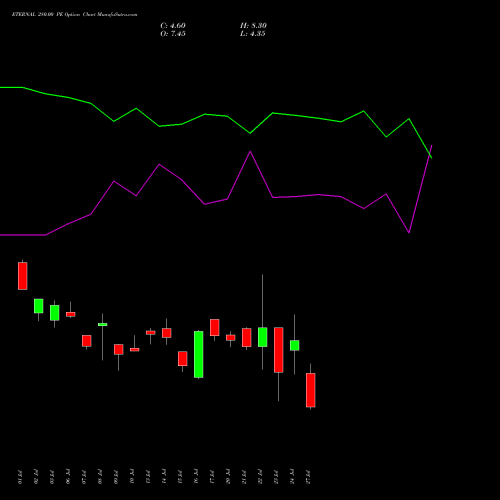Click the red candle above 07 Jul
Viewport: 500px width, 500px height.
point(87,341)
